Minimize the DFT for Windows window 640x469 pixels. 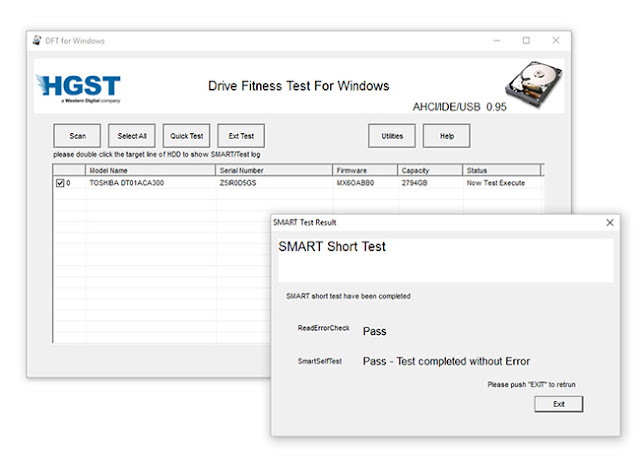(x=497, y=40)
